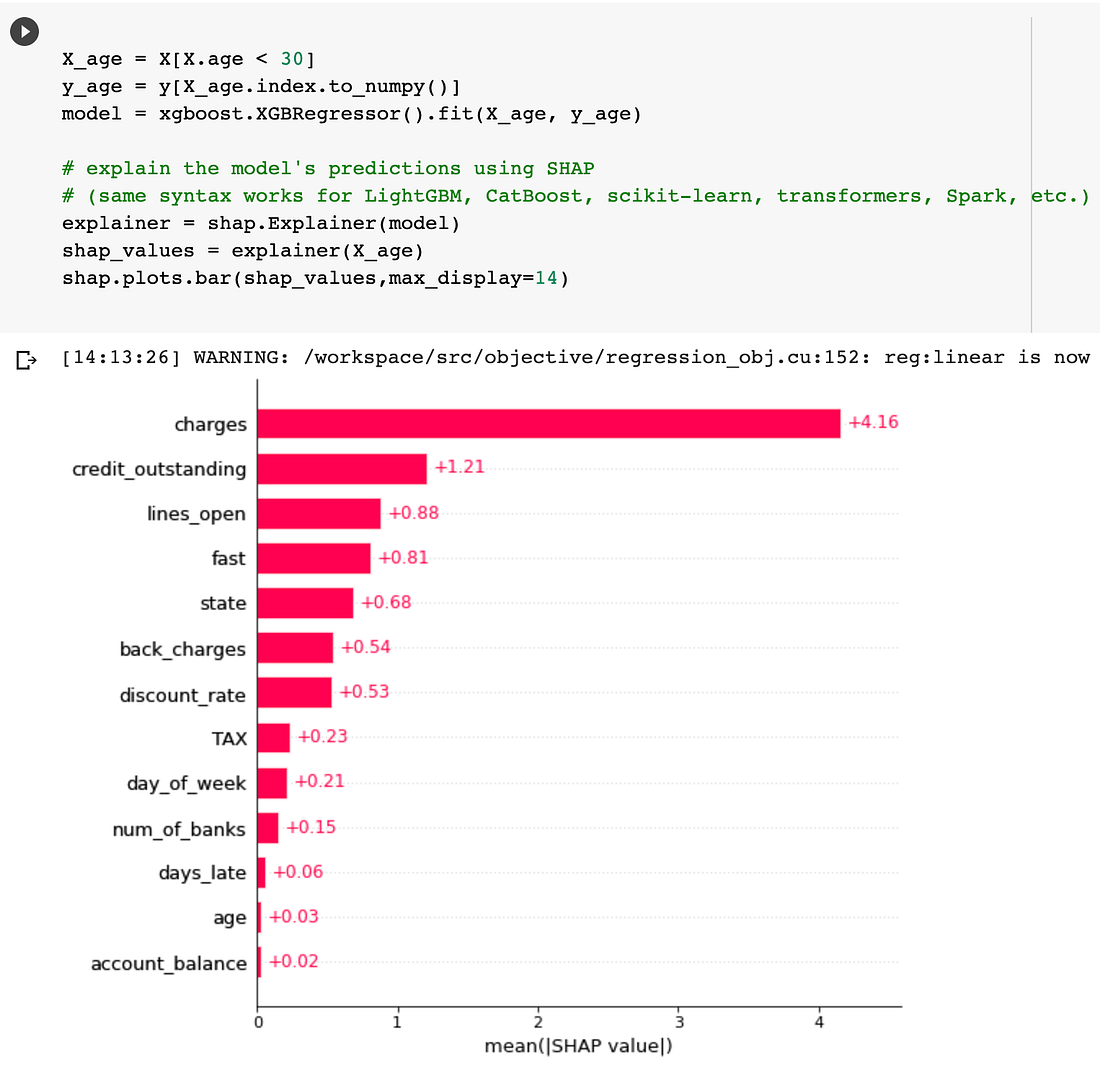The height and width of the screenshot is (1091, 1100).
Task: Click the '+0.23' value label
Action: 323,737
